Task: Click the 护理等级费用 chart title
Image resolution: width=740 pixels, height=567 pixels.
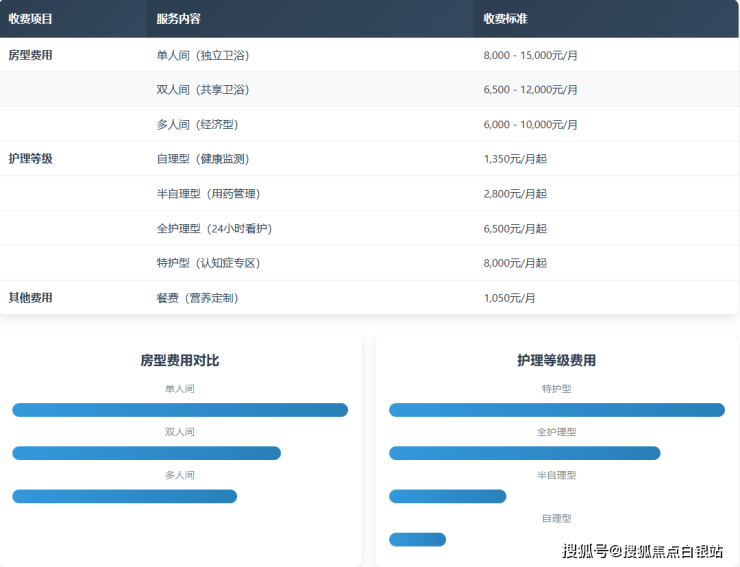Action: click(x=556, y=360)
